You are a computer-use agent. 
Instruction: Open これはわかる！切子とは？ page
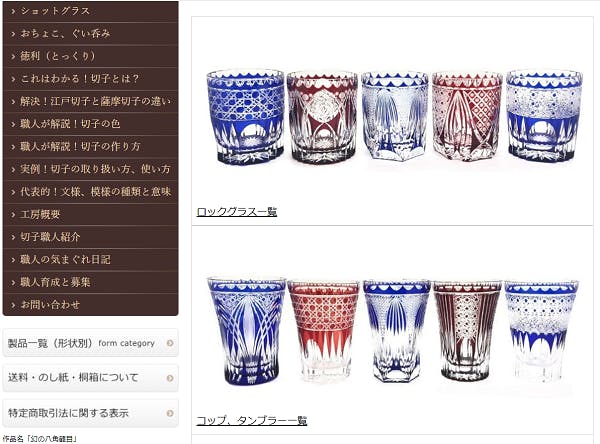(90, 79)
